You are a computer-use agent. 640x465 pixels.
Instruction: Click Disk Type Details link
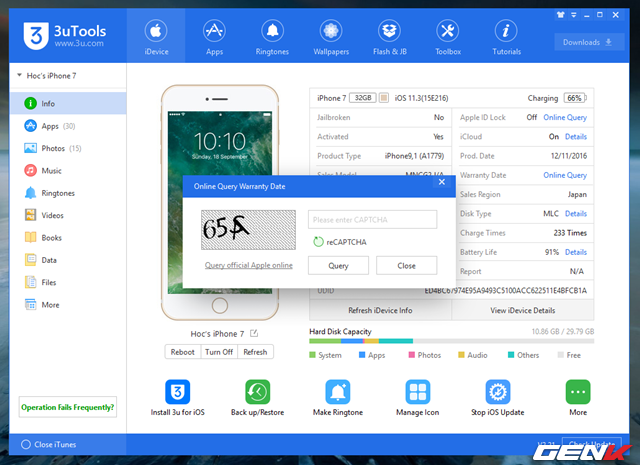pyautogui.click(x=576, y=214)
